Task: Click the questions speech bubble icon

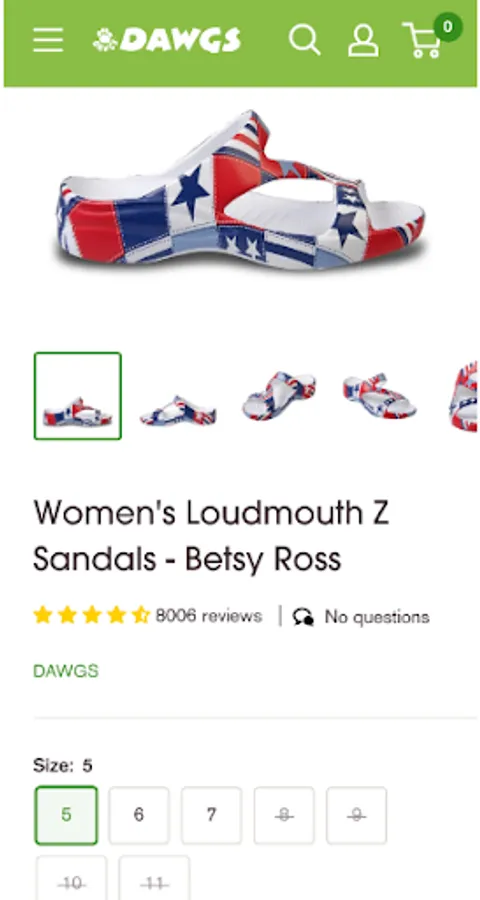Action: (303, 616)
